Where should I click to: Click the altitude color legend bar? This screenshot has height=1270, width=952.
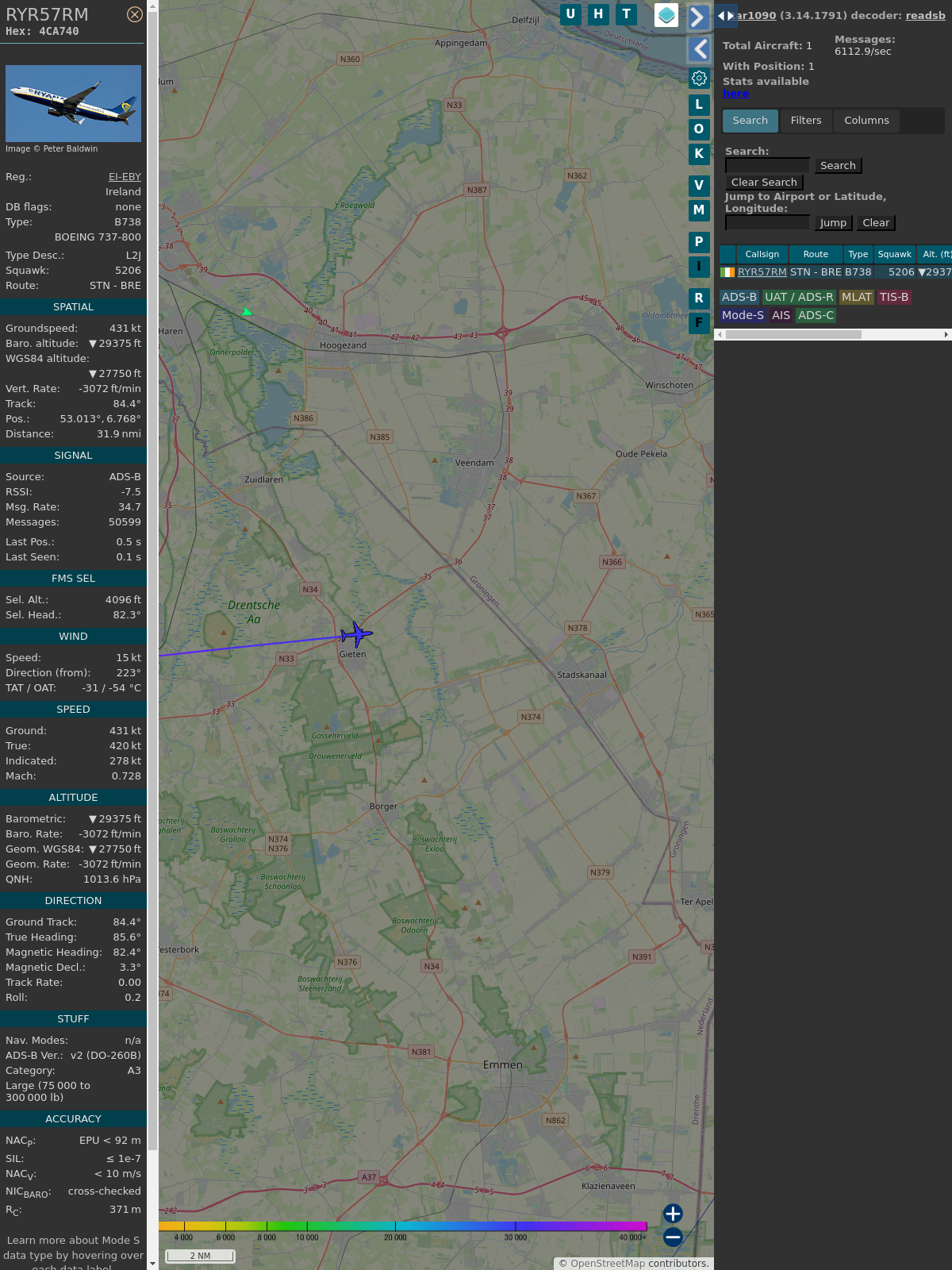click(403, 1226)
